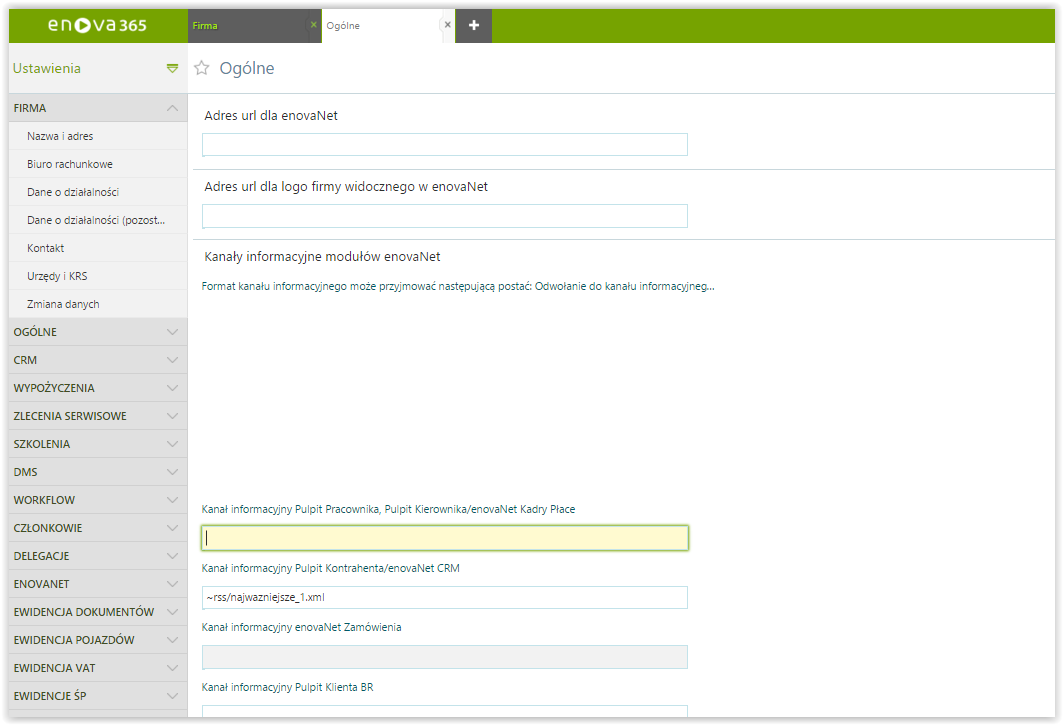Click the enova365 logo
This screenshot has width=1063, height=725.
coord(98,25)
